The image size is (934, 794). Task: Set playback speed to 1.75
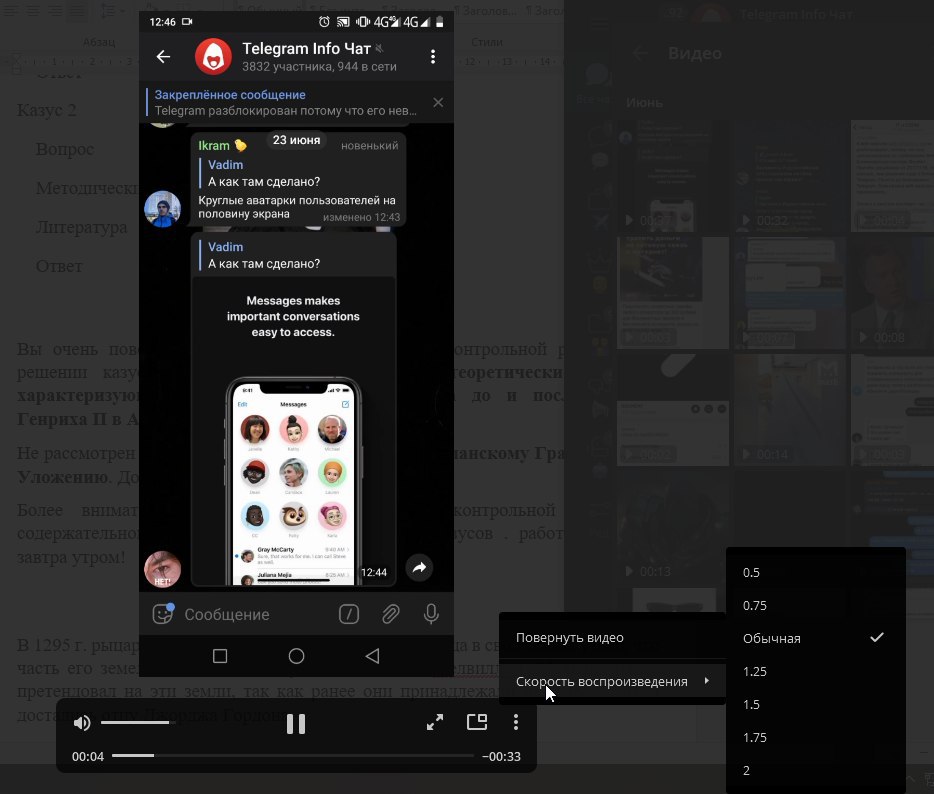(x=815, y=737)
